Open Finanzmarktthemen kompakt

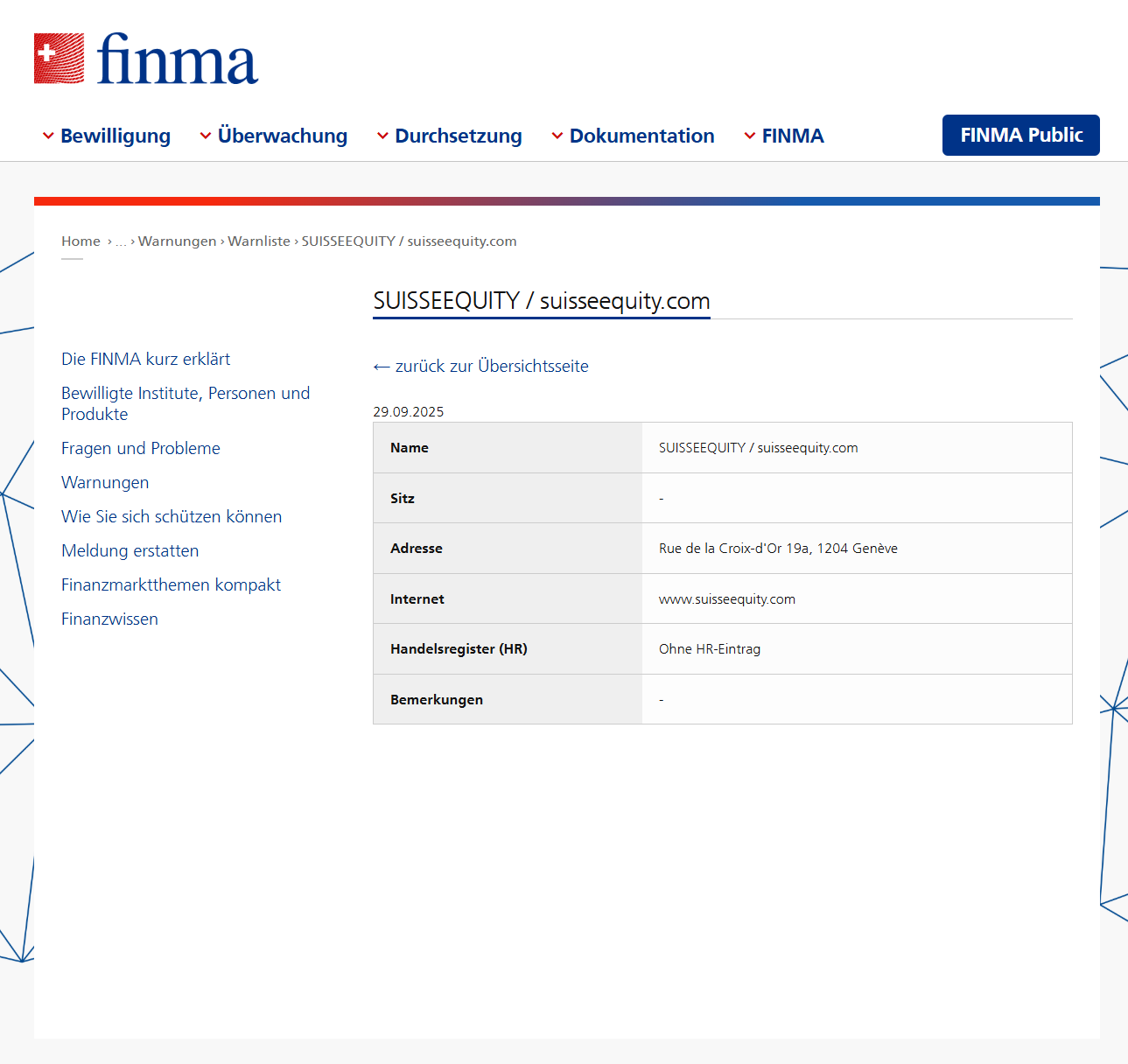point(172,584)
